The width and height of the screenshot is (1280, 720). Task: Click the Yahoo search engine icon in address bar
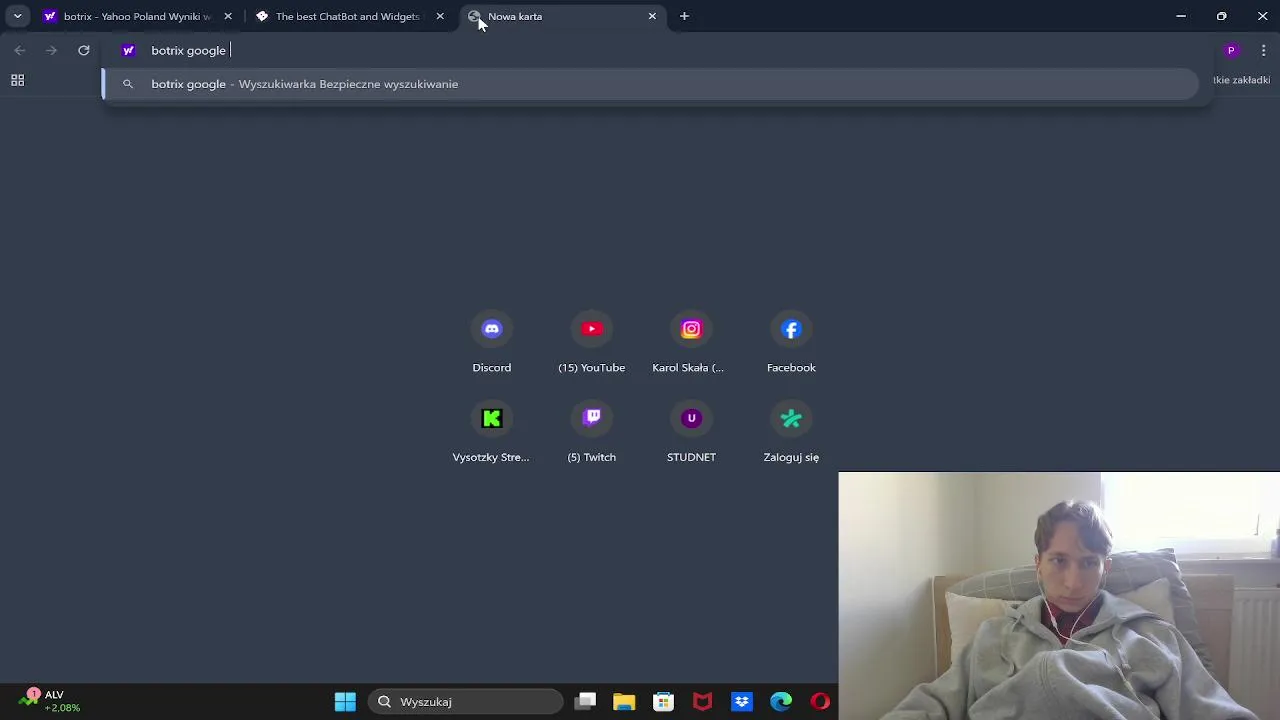coord(128,50)
